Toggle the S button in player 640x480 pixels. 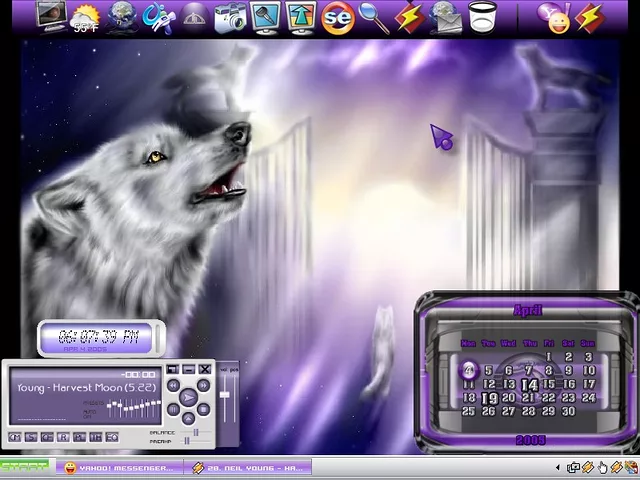(x=31, y=437)
